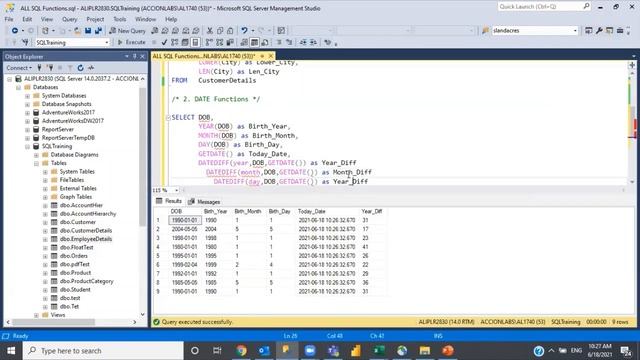Screen dimensions: 640x360
Task: Select dbo.Student table in tree
Action: coord(75,290)
